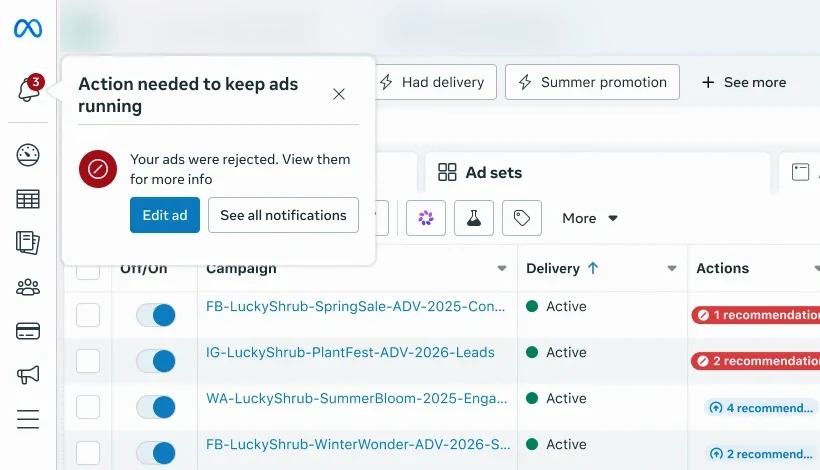Toggle off FB-LuckyShrub-WinterWonder campaign
Image resolution: width=820 pixels, height=470 pixels.
(156, 453)
